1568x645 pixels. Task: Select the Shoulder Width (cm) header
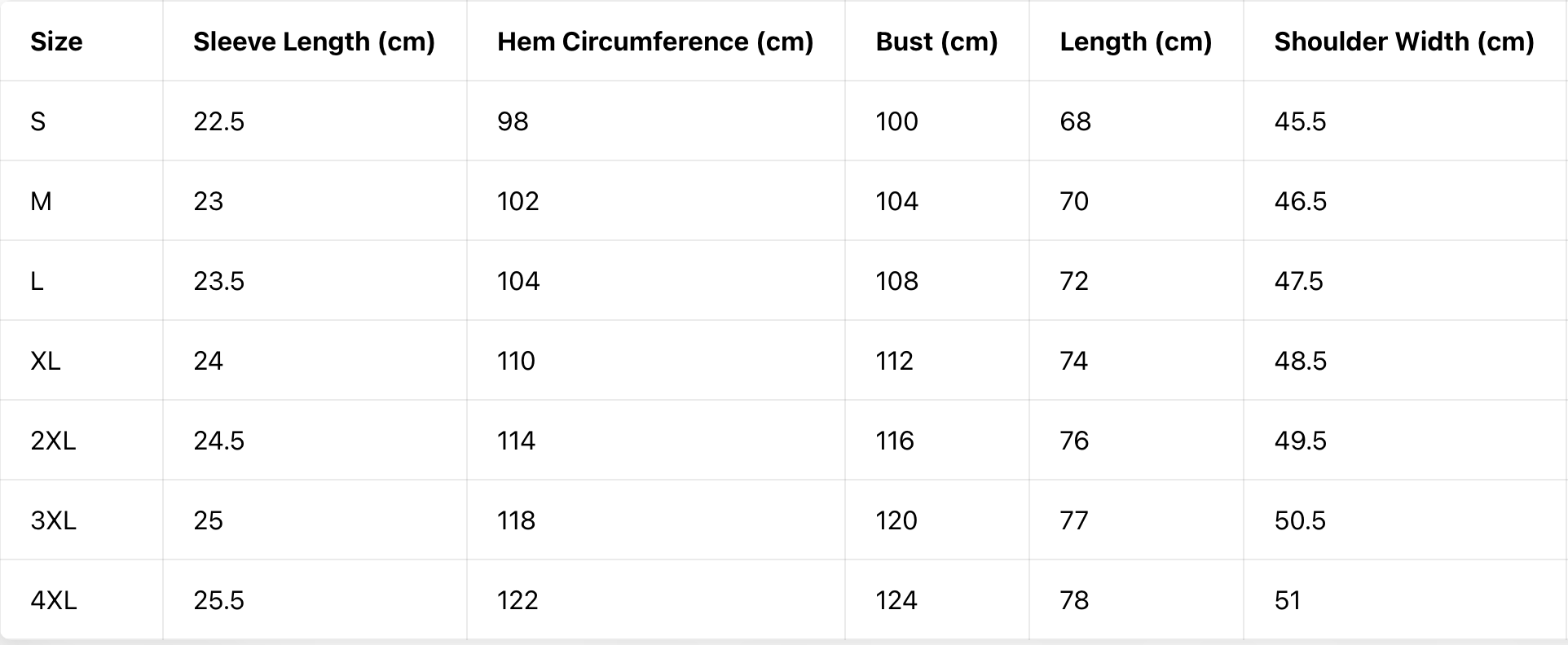[x=1404, y=42]
